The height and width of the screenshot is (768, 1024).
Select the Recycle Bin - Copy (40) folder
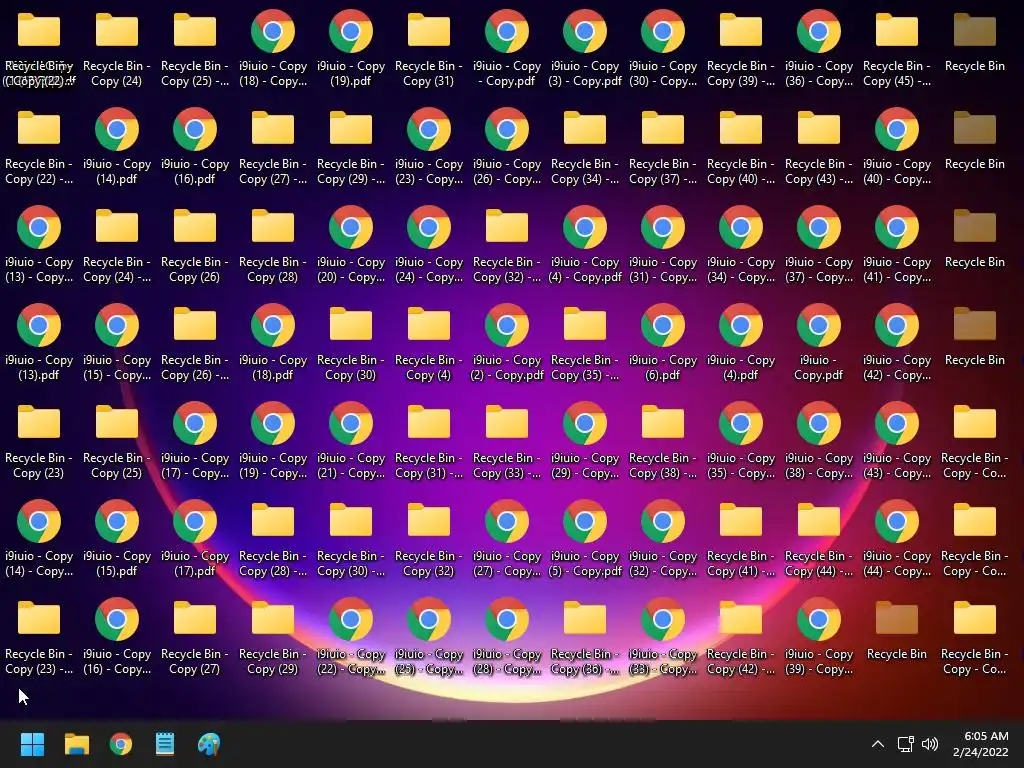pyautogui.click(x=741, y=147)
